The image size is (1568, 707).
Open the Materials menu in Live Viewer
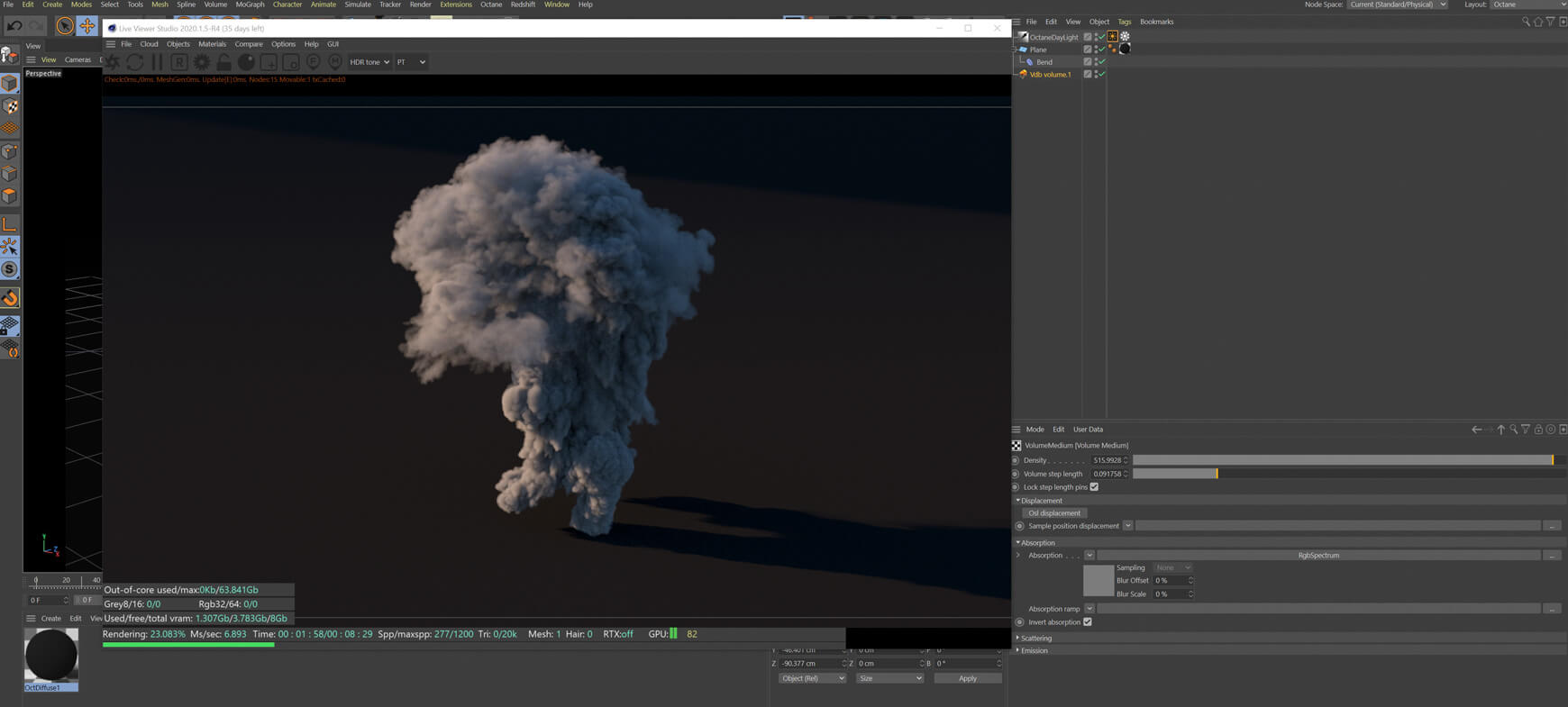coord(212,44)
